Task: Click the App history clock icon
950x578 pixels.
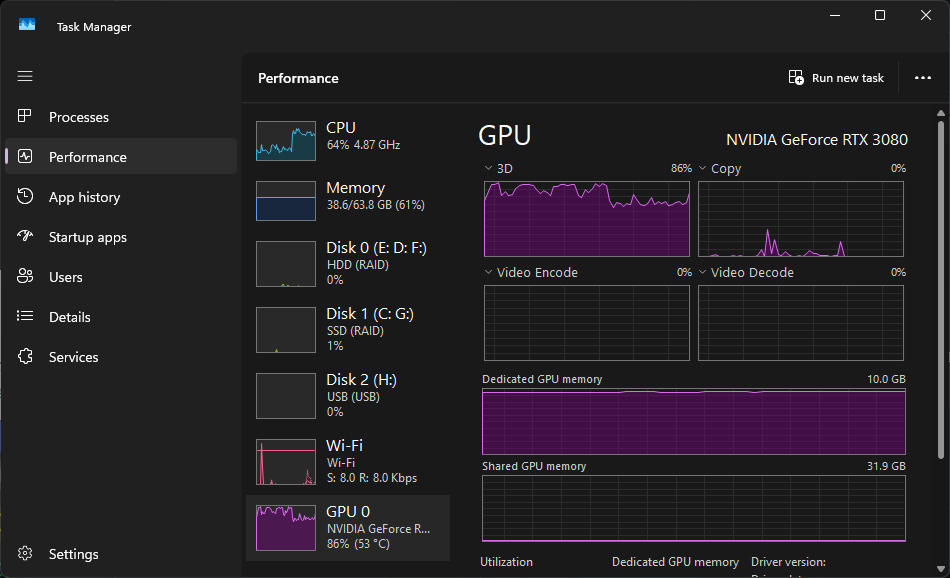Action: pos(25,196)
